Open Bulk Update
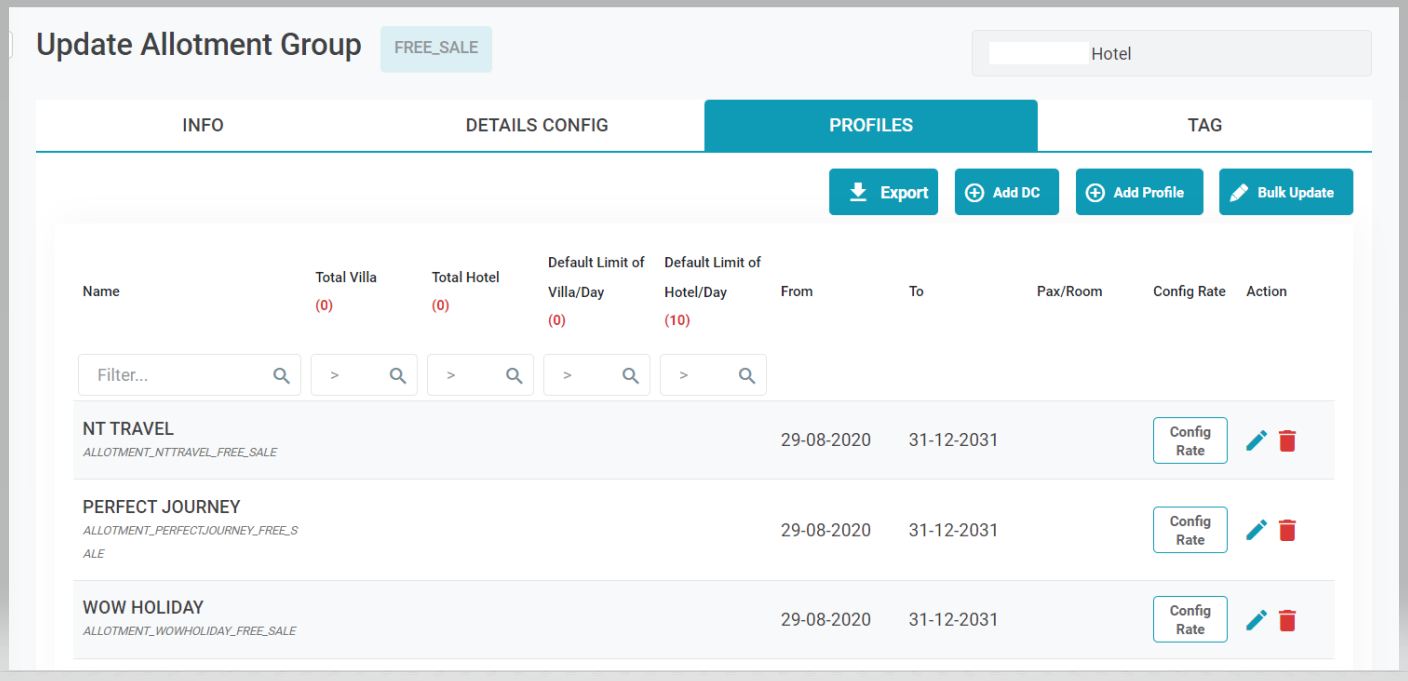This screenshot has width=1408, height=681. click(x=1285, y=192)
